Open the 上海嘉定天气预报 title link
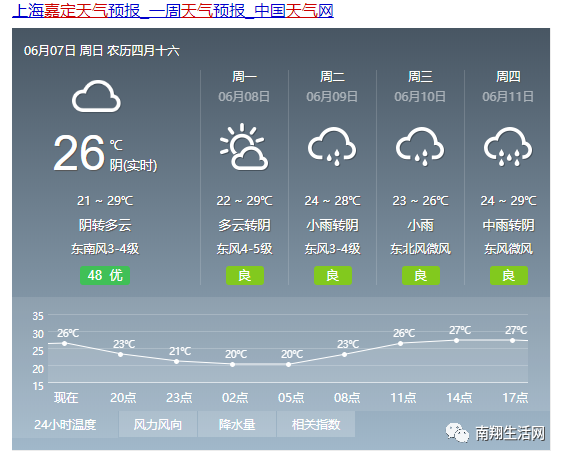563x459 pixels. 173,11
